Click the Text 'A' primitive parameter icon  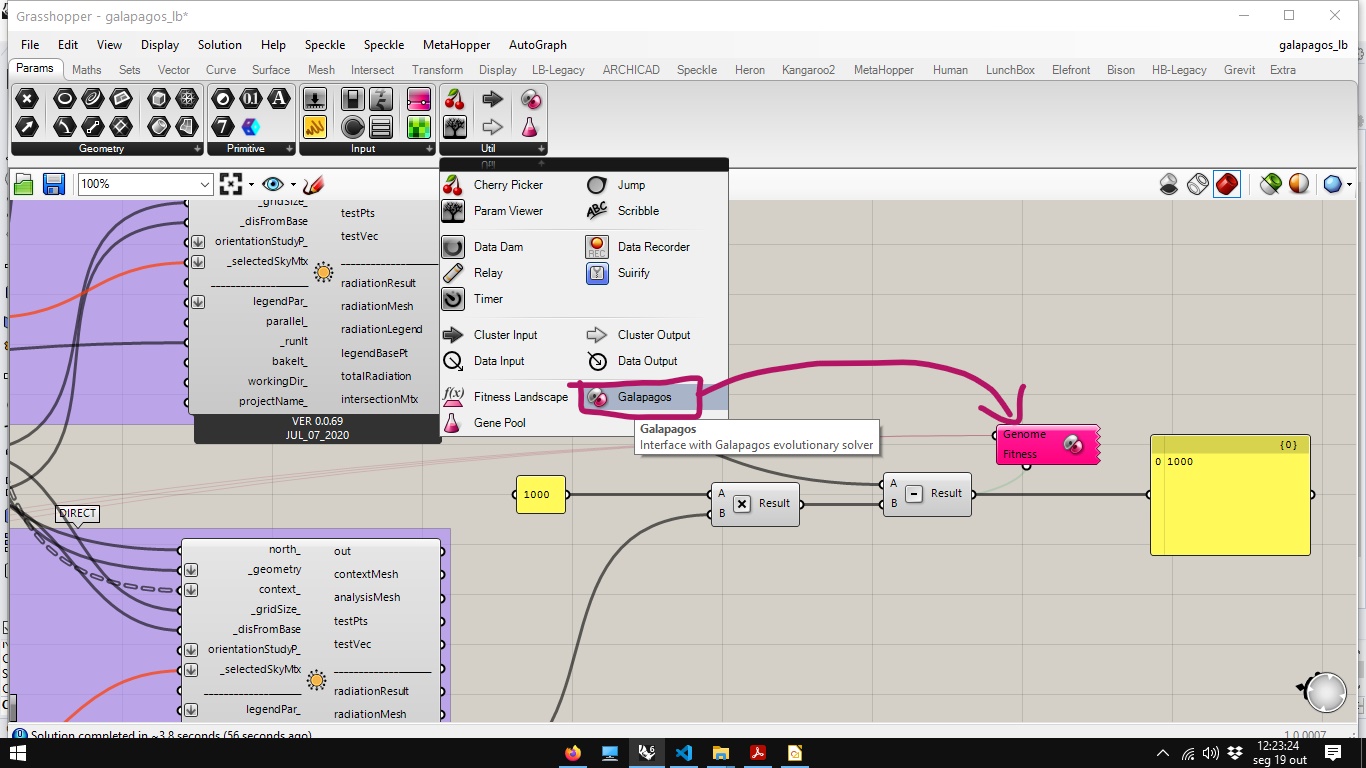point(279,99)
